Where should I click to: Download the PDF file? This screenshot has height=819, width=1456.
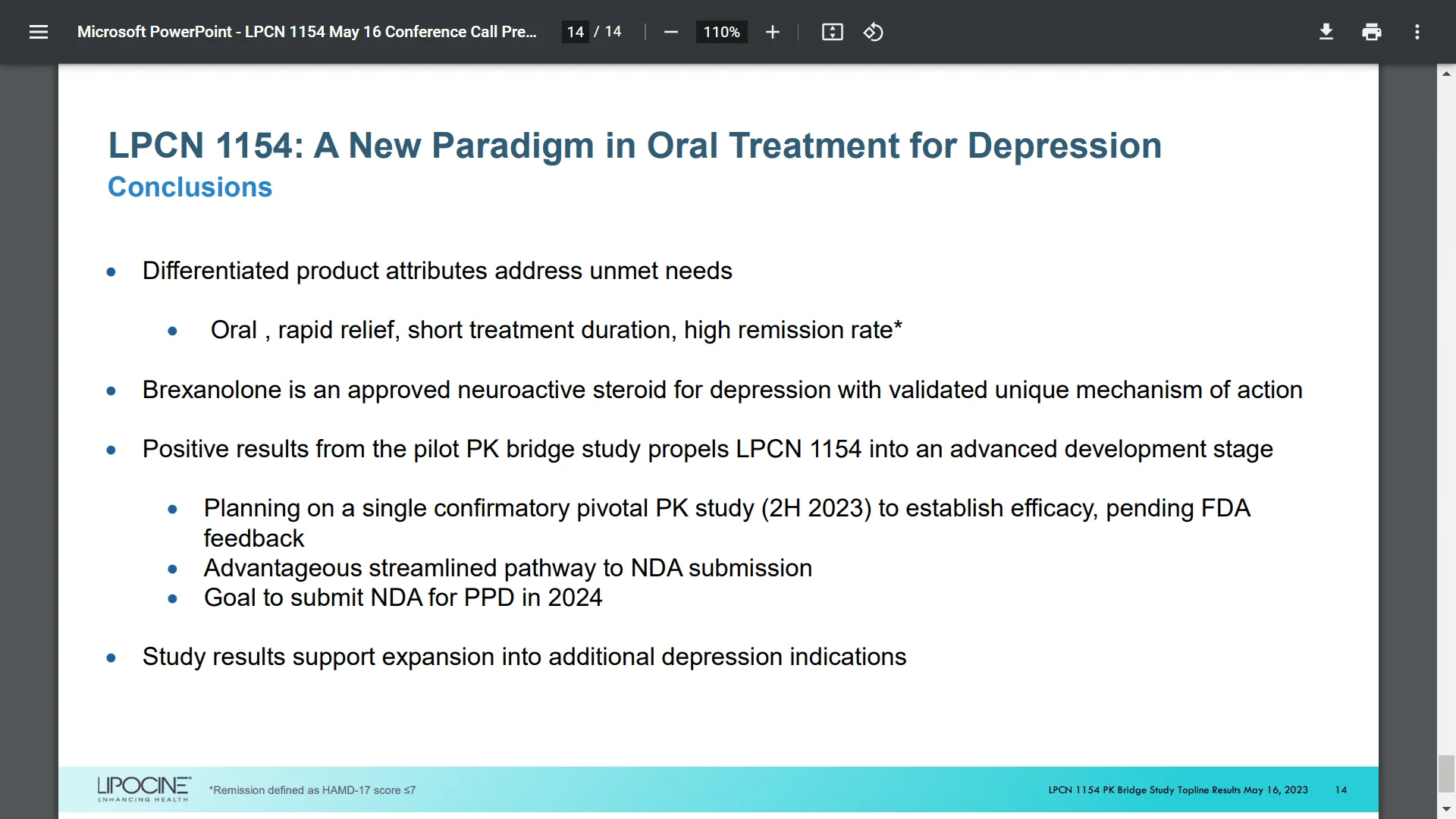1326,32
